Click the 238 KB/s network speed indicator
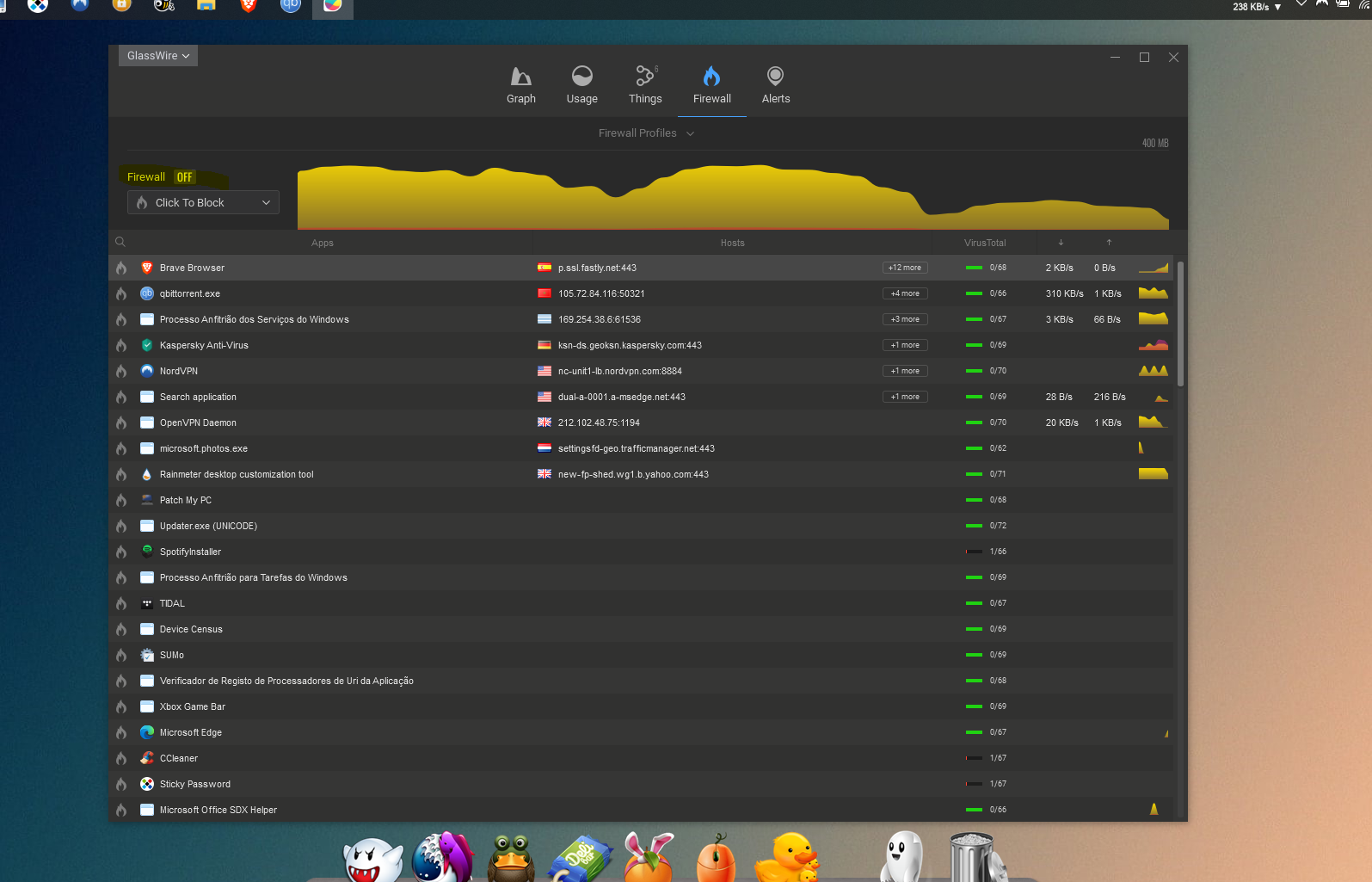The width and height of the screenshot is (1372, 882). tap(1257, 7)
